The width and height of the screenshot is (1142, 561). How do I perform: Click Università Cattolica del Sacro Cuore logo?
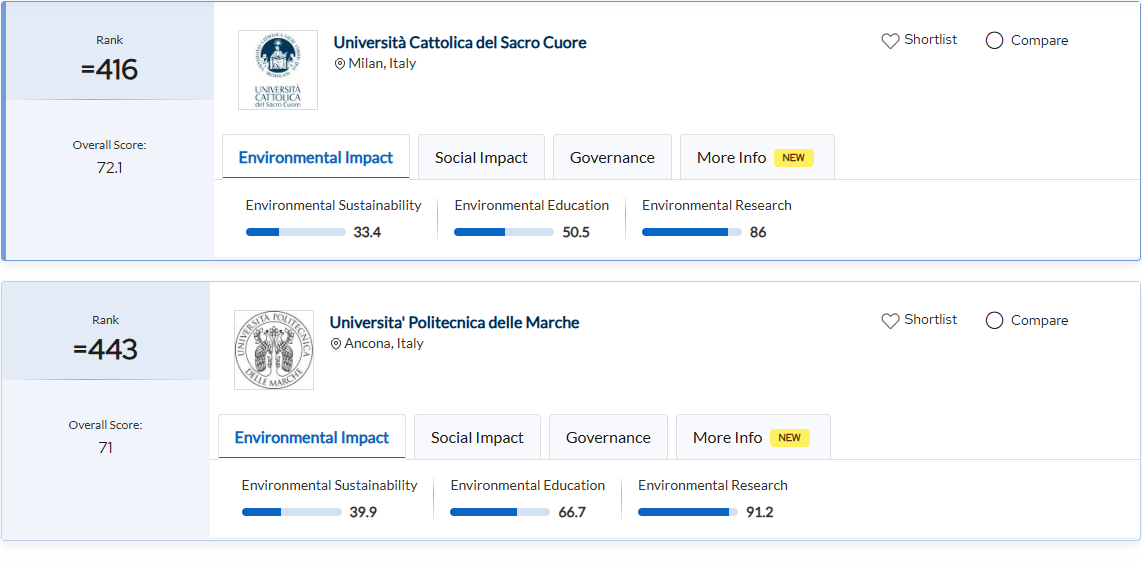[x=277, y=70]
